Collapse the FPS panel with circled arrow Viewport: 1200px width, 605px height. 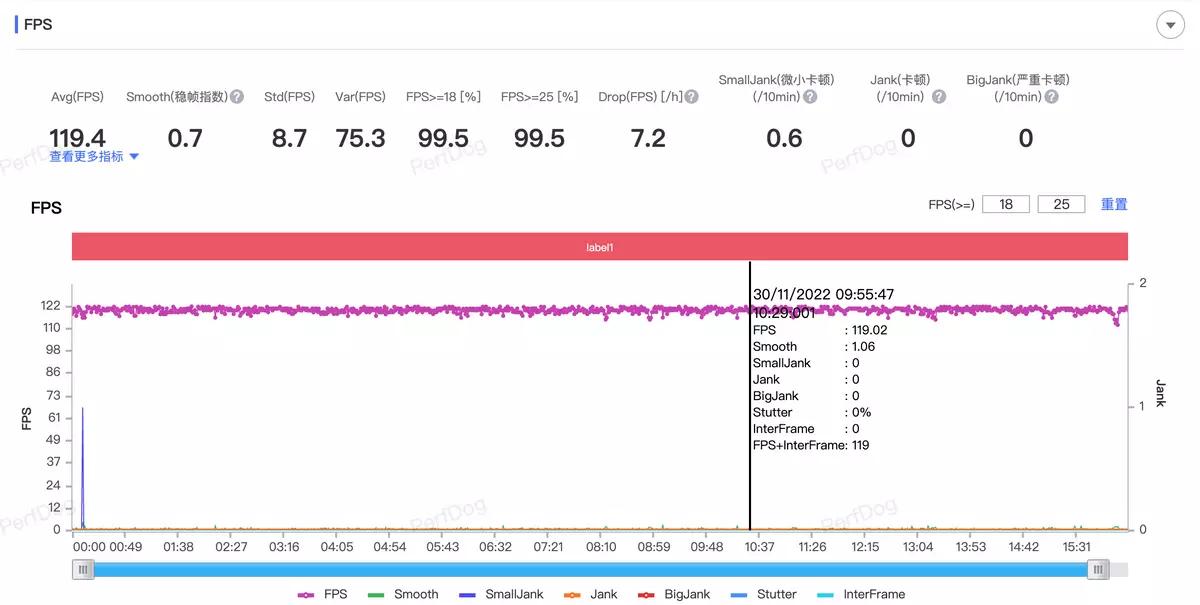tap(1170, 25)
